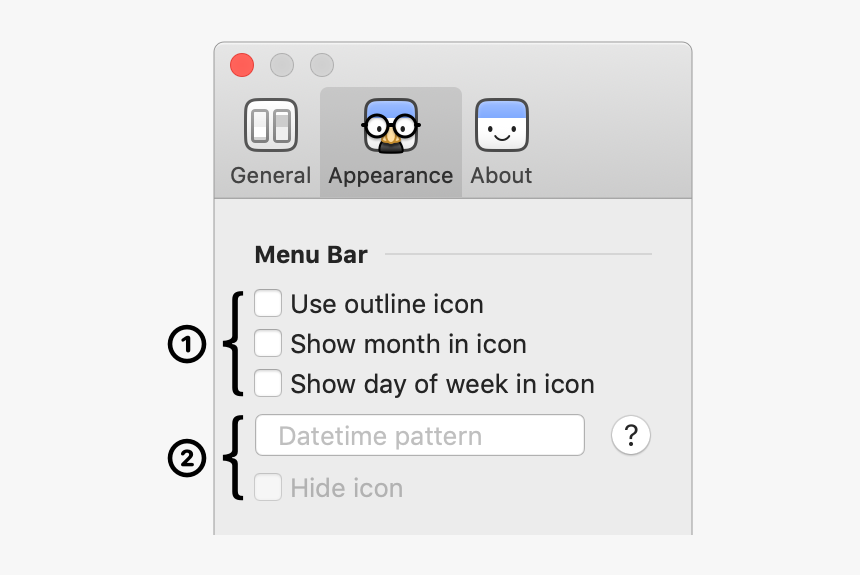Tick the Show month in icon checkbox
Image resolution: width=860 pixels, height=575 pixels.
tap(268, 344)
